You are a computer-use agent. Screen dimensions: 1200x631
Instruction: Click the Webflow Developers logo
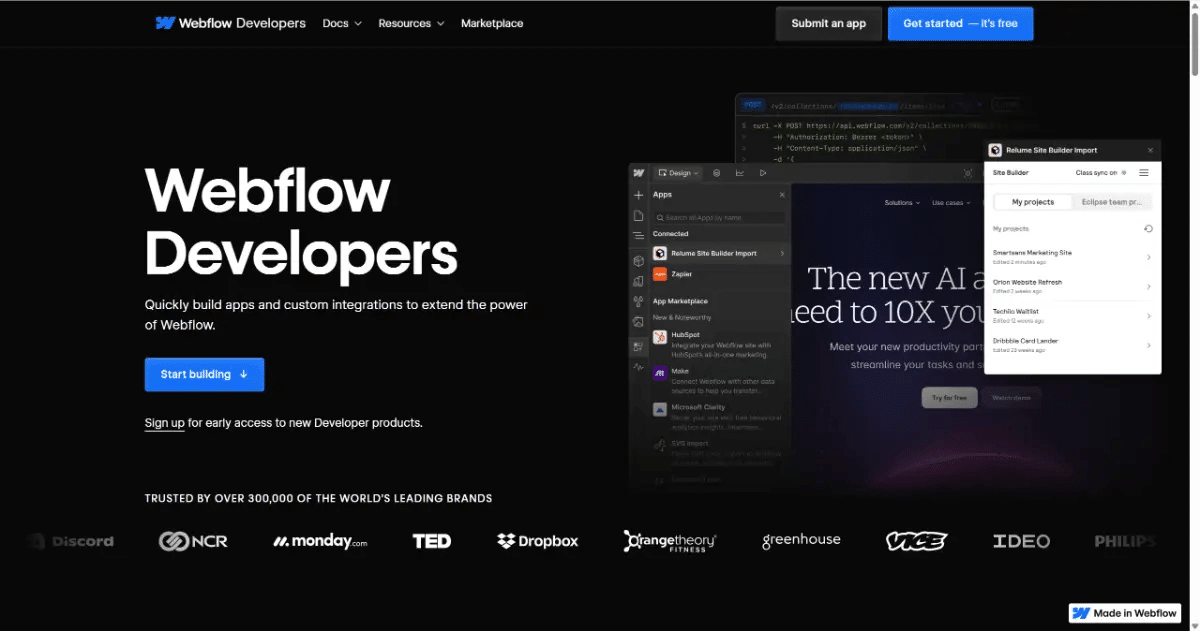[231, 22]
